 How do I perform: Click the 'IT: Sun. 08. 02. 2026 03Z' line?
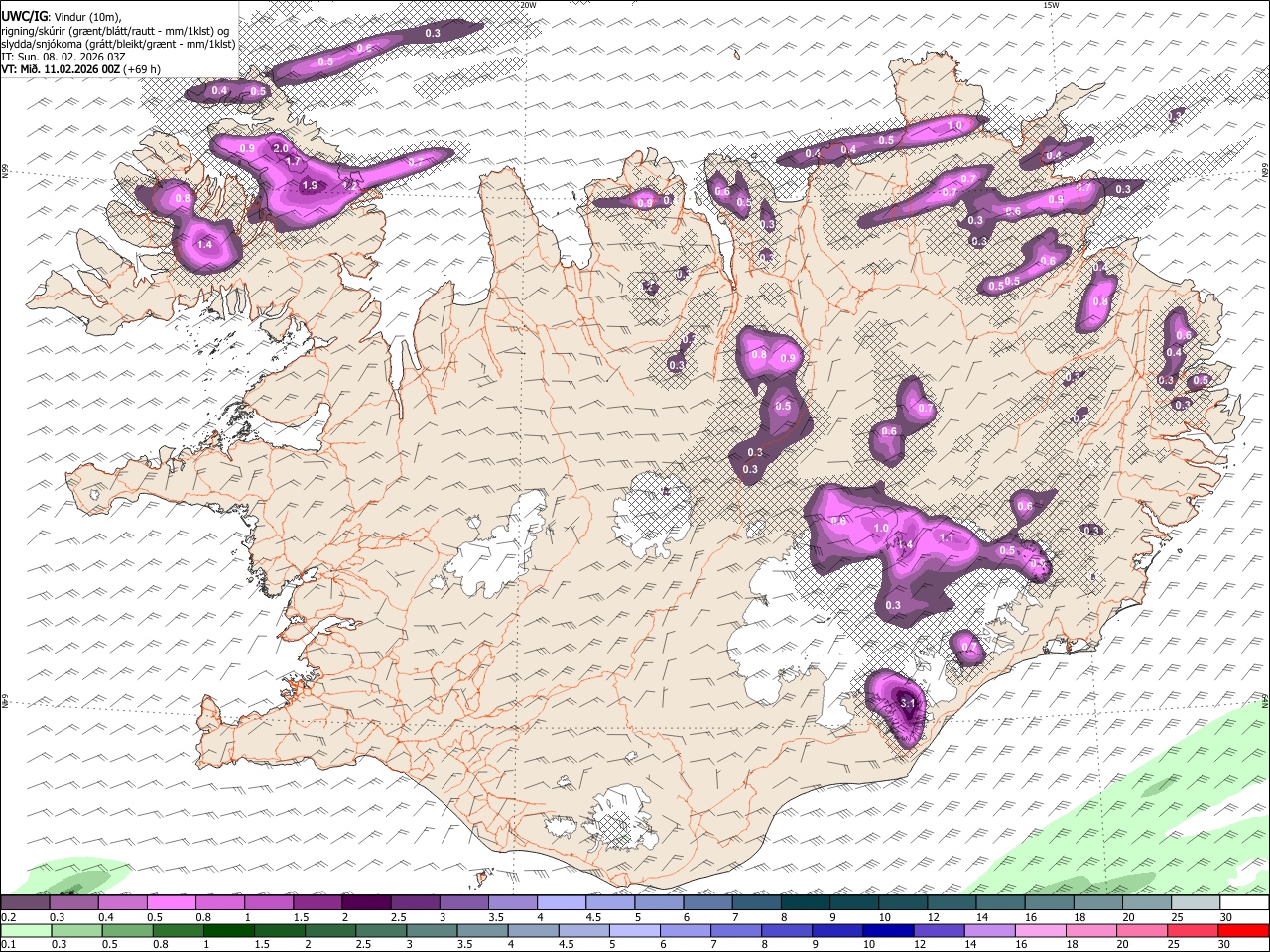pos(64,57)
